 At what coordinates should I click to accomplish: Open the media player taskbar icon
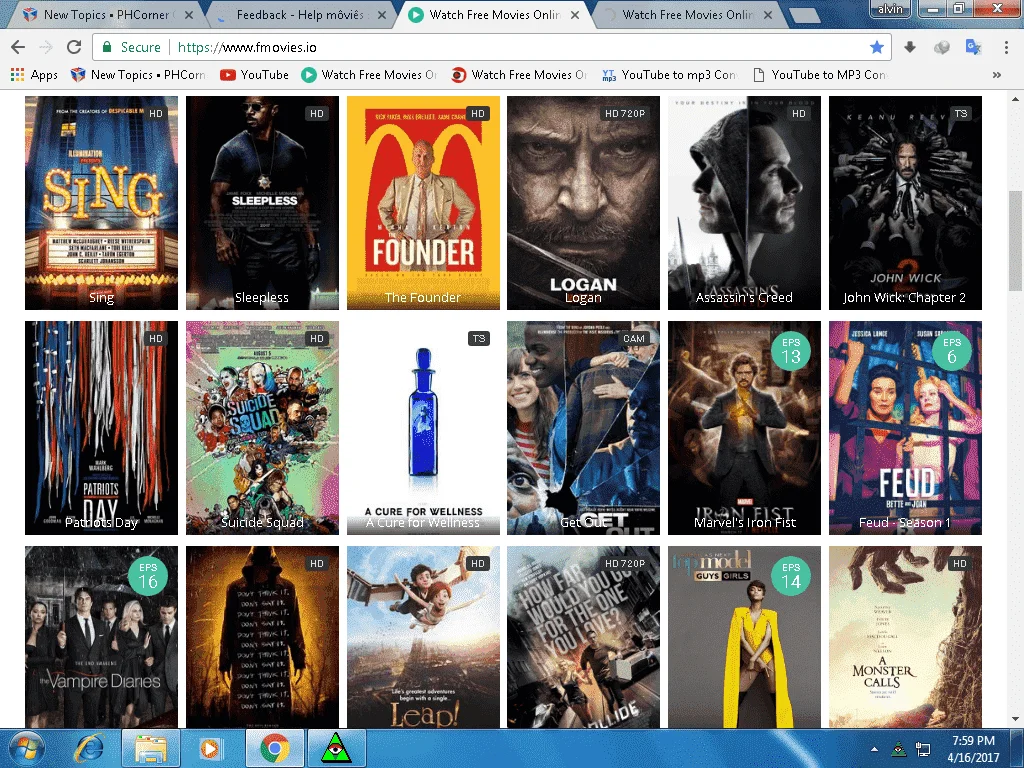pyautogui.click(x=210, y=748)
